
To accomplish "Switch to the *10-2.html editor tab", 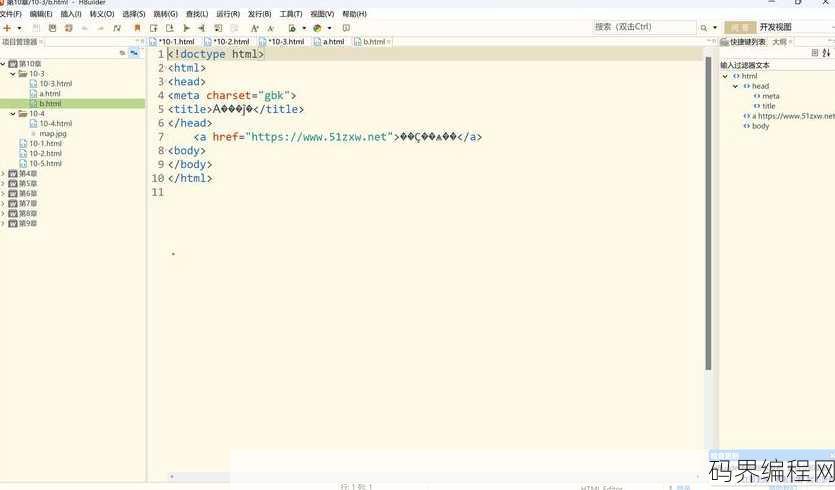I will point(227,42).
